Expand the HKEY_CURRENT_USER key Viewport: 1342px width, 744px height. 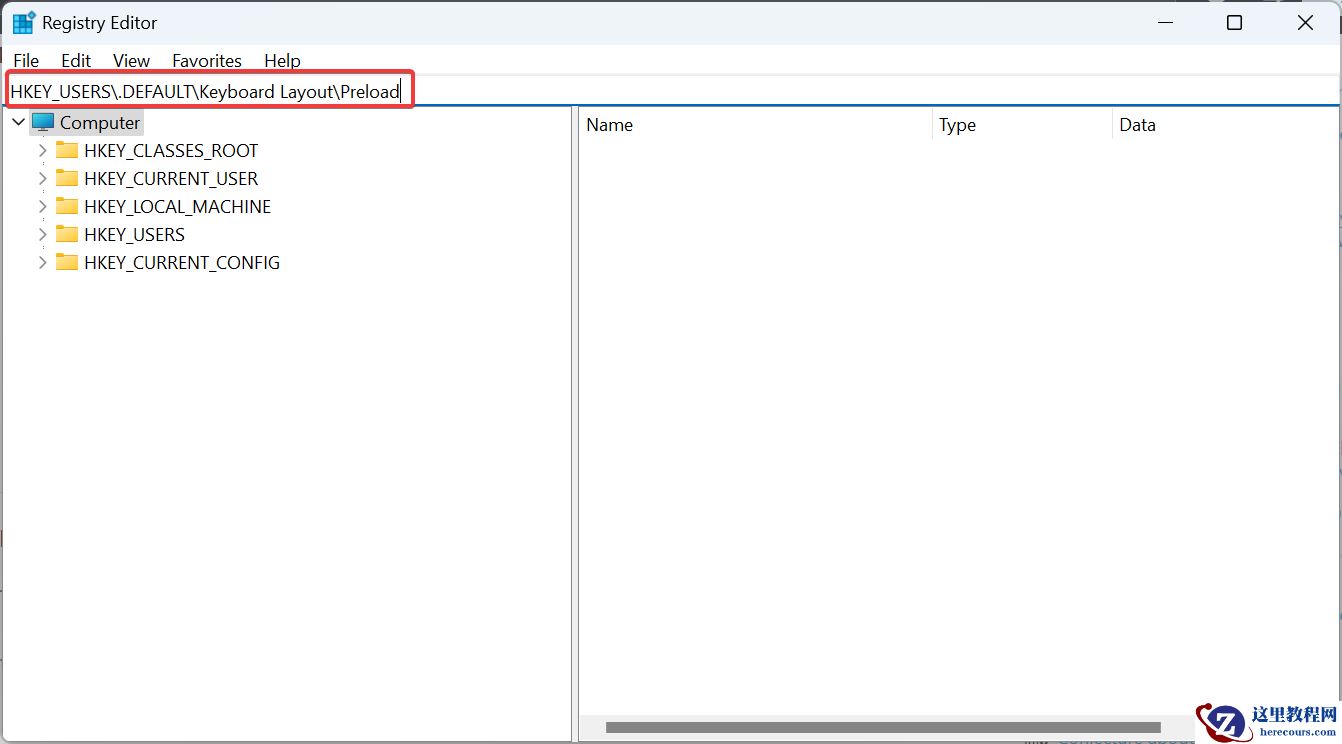click(x=42, y=179)
